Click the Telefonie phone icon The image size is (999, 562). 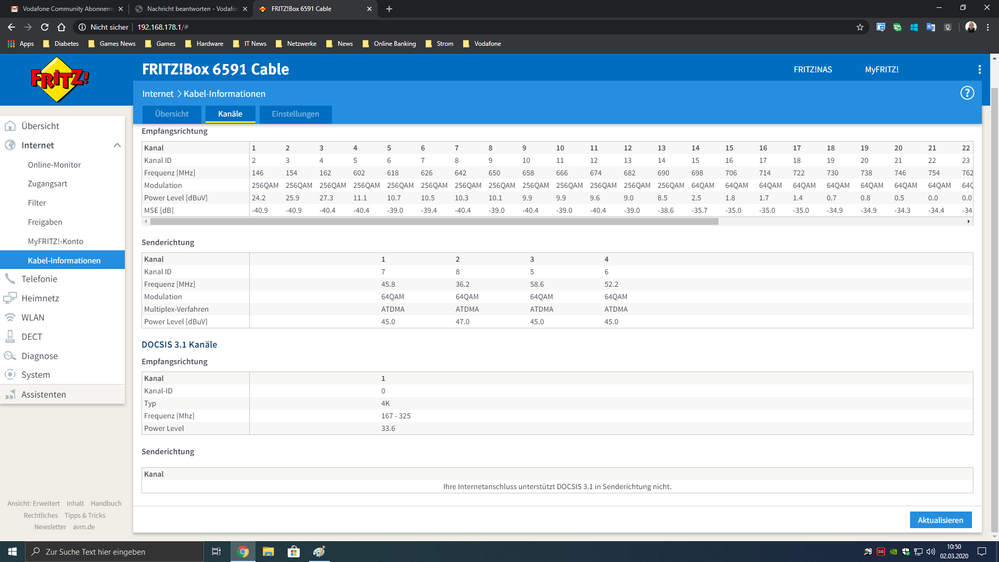pos(10,278)
